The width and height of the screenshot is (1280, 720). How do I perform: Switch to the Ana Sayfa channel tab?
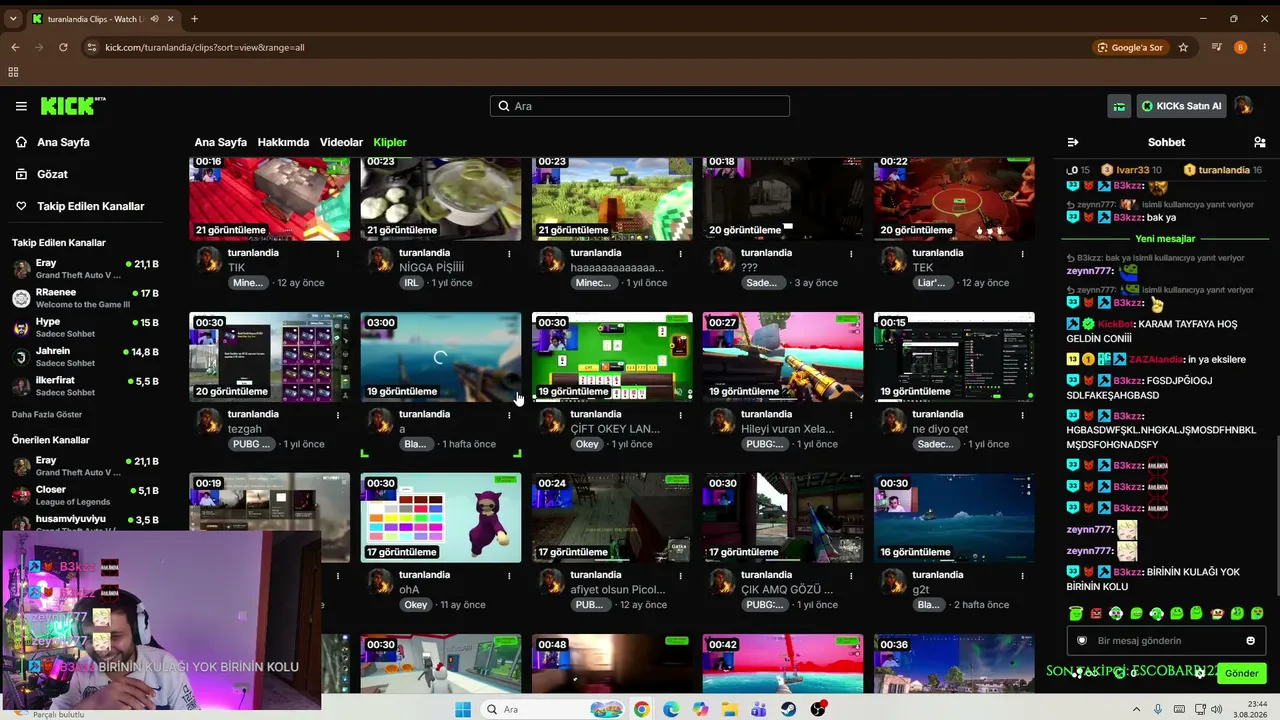tap(220, 142)
